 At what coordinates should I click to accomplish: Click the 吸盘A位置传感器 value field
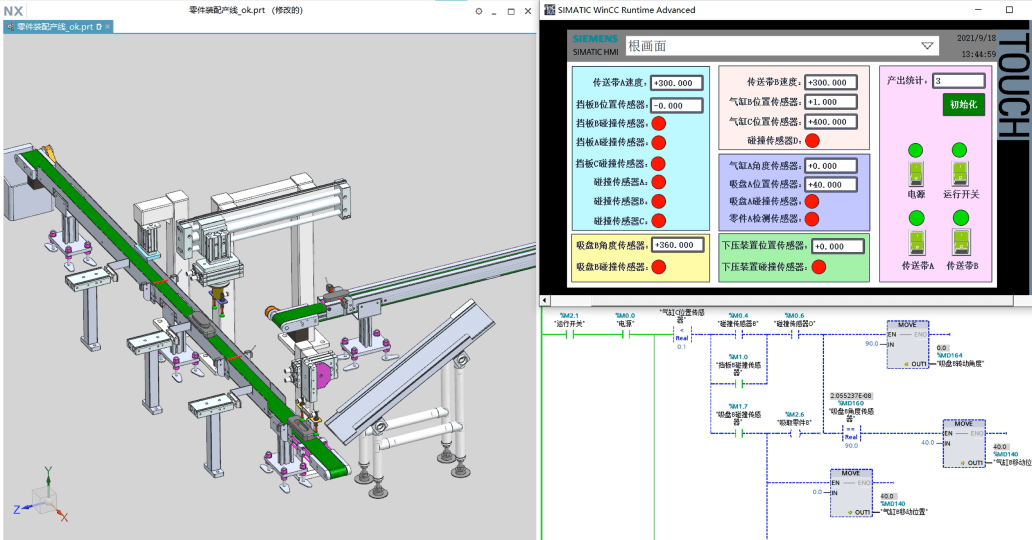pos(831,185)
